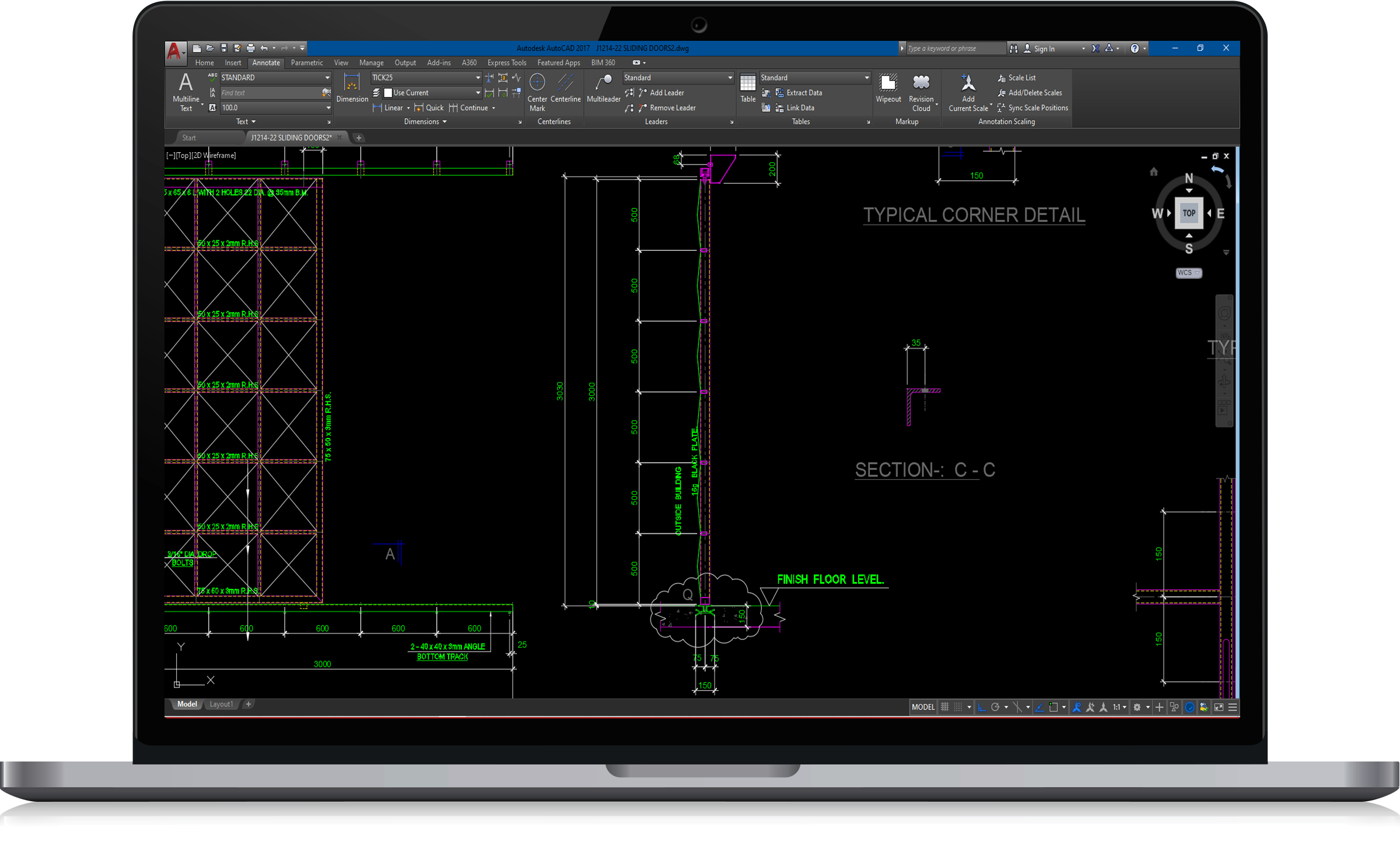Screen dimensions: 1400x842
Task: Open the STANDARD text style dropdown
Action: click(x=327, y=78)
